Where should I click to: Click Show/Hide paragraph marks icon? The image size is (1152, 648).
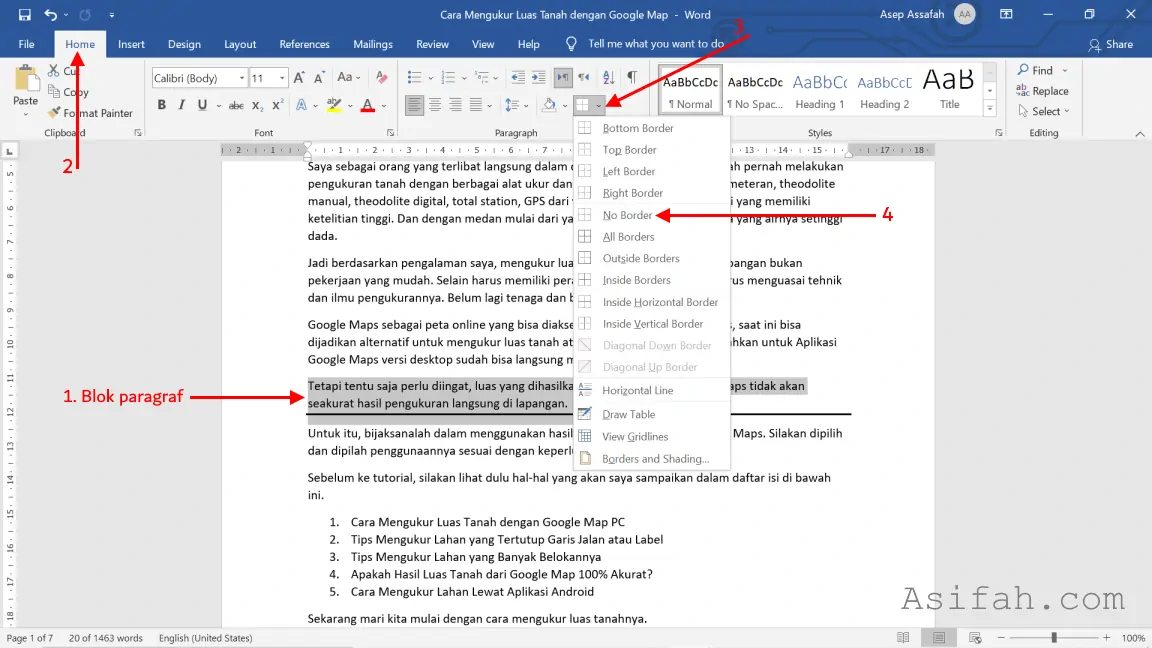(x=632, y=78)
